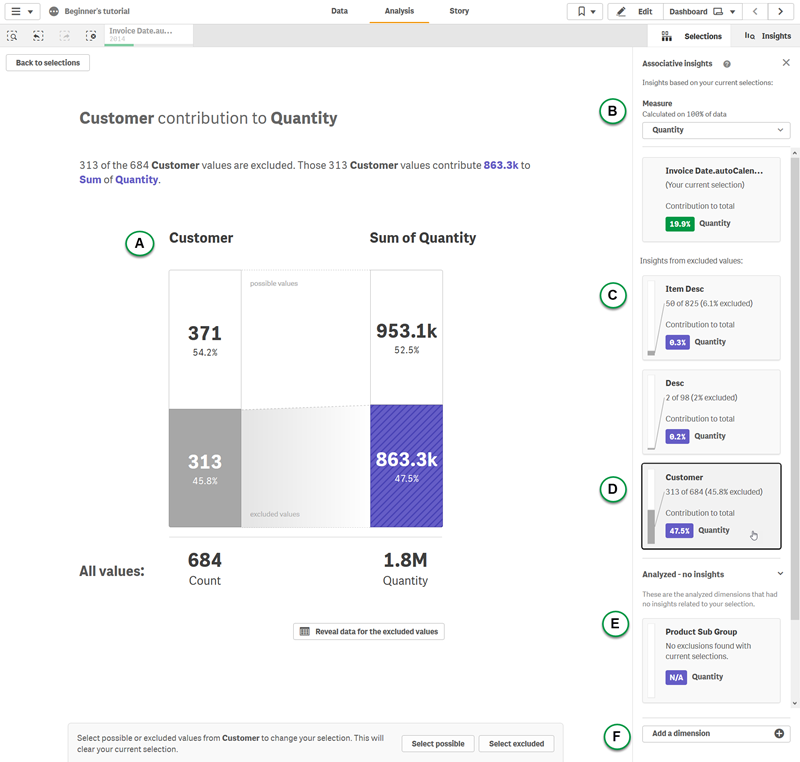Switch to the Data tab
Screen dimensions: 800x762
tap(339, 11)
